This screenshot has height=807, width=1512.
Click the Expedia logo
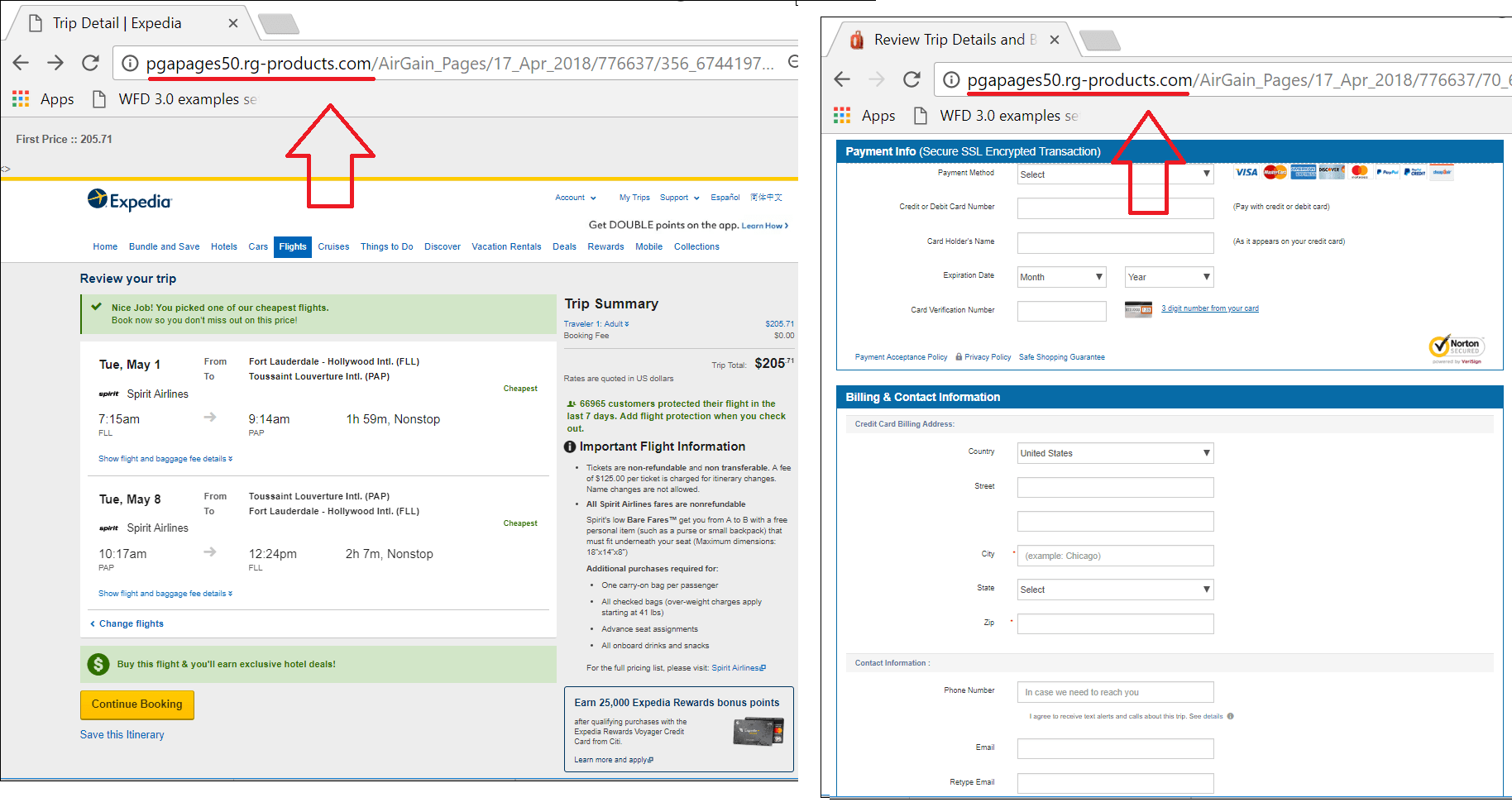click(129, 200)
